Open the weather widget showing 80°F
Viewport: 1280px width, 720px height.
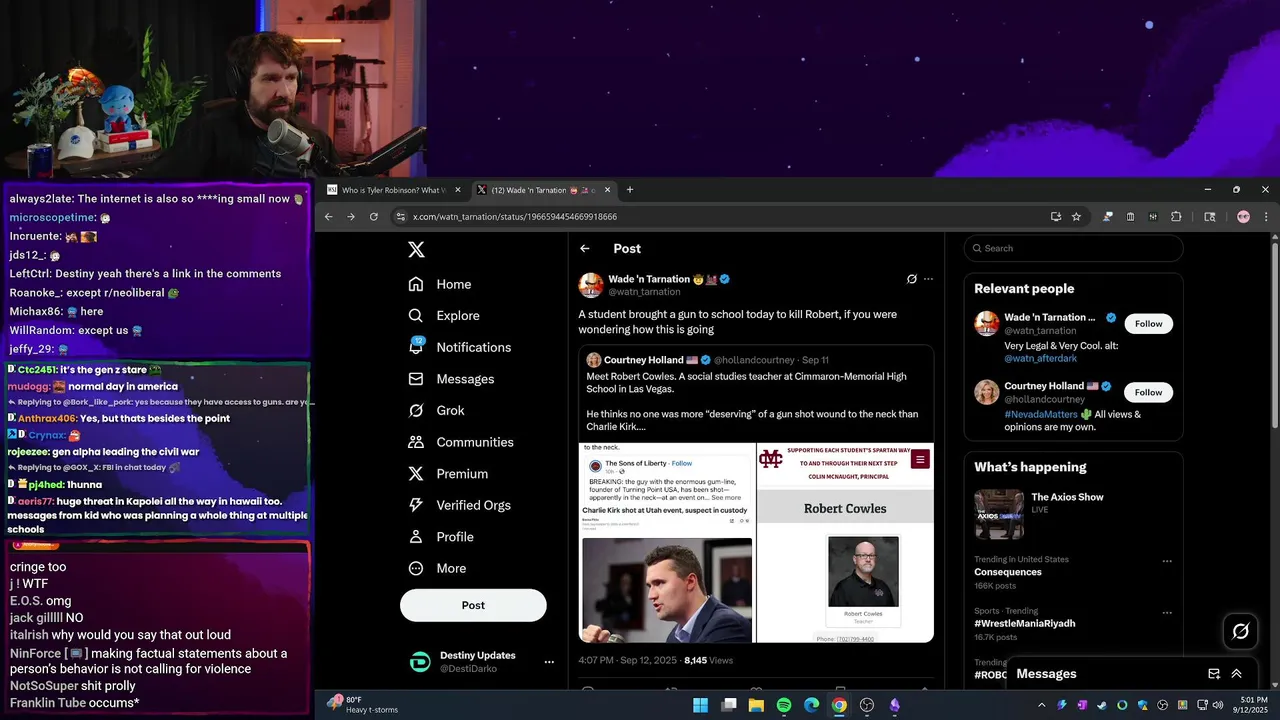click(364, 705)
